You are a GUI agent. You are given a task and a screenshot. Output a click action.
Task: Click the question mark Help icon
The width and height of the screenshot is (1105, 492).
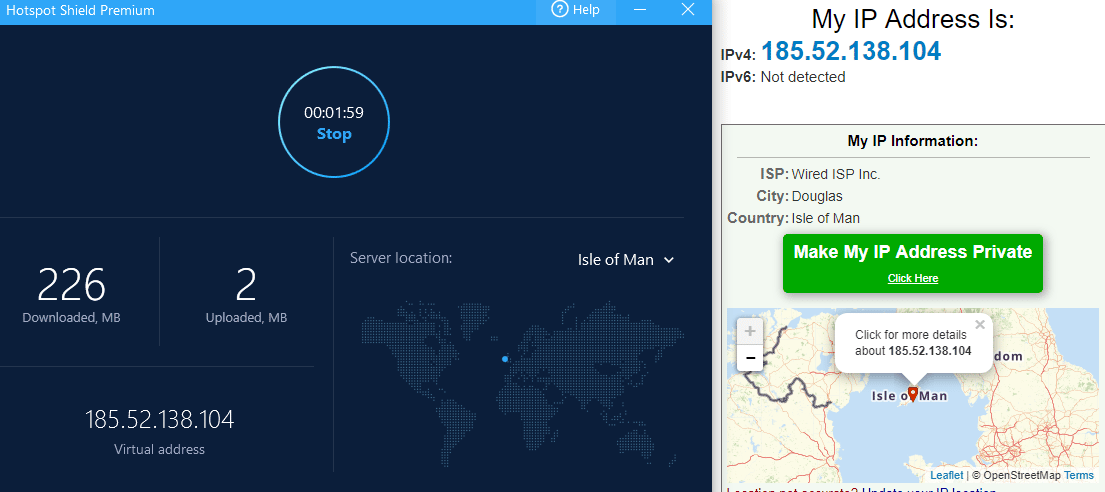(560, 10)
